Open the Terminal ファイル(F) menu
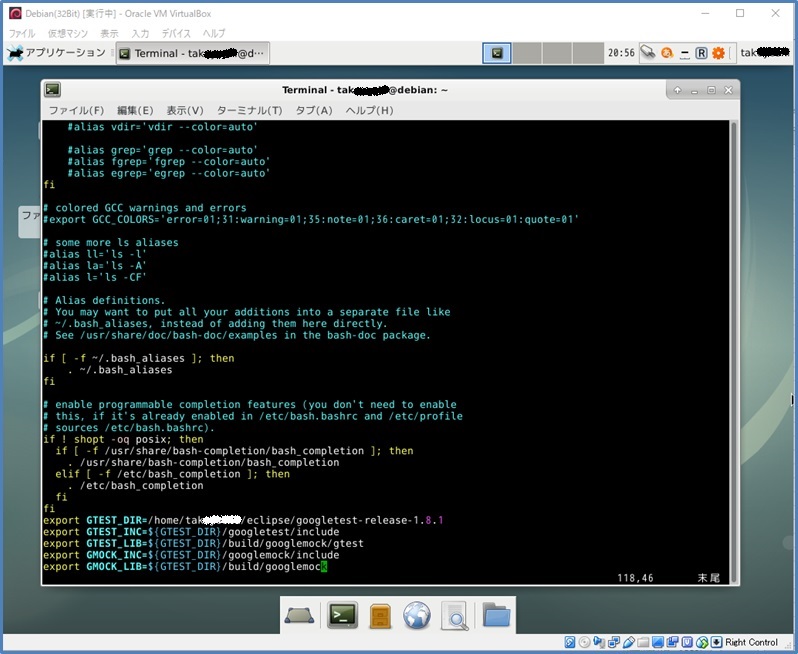 tap(76, 110)
